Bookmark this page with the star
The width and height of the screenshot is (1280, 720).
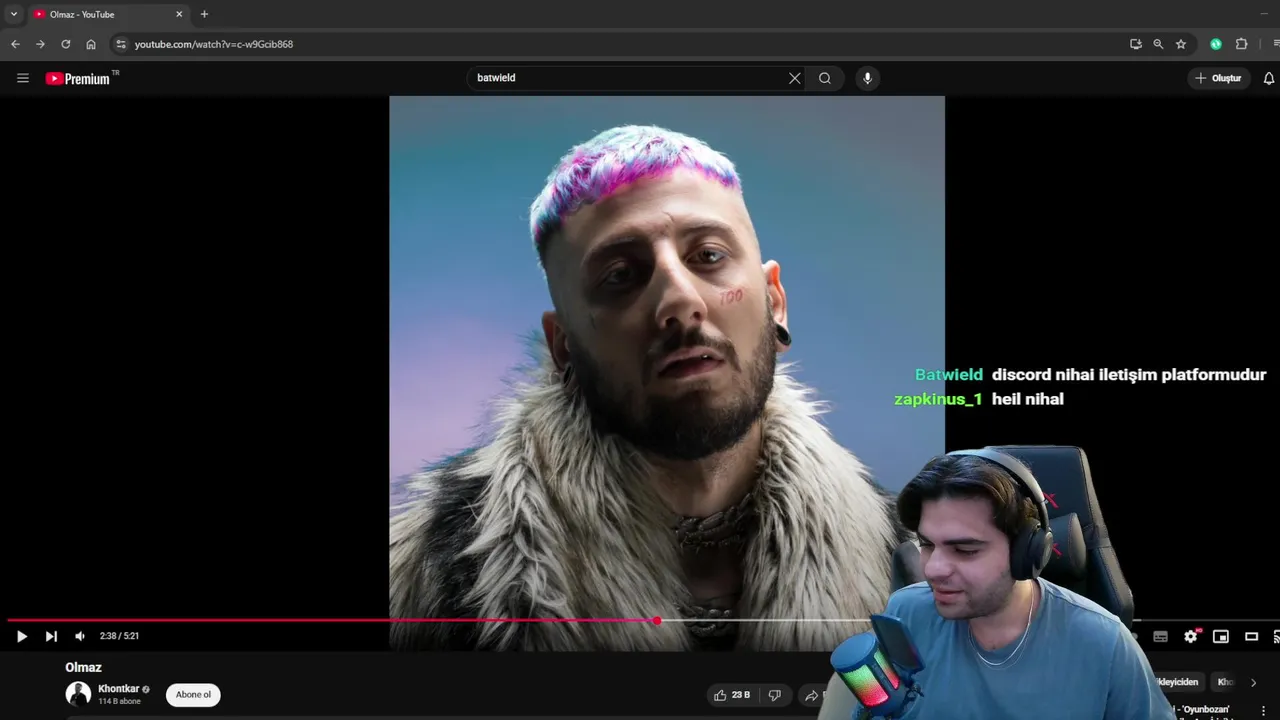coord(1181,44)
